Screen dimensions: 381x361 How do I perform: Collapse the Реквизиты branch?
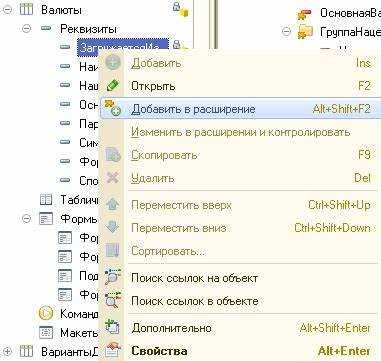[26, 29]
